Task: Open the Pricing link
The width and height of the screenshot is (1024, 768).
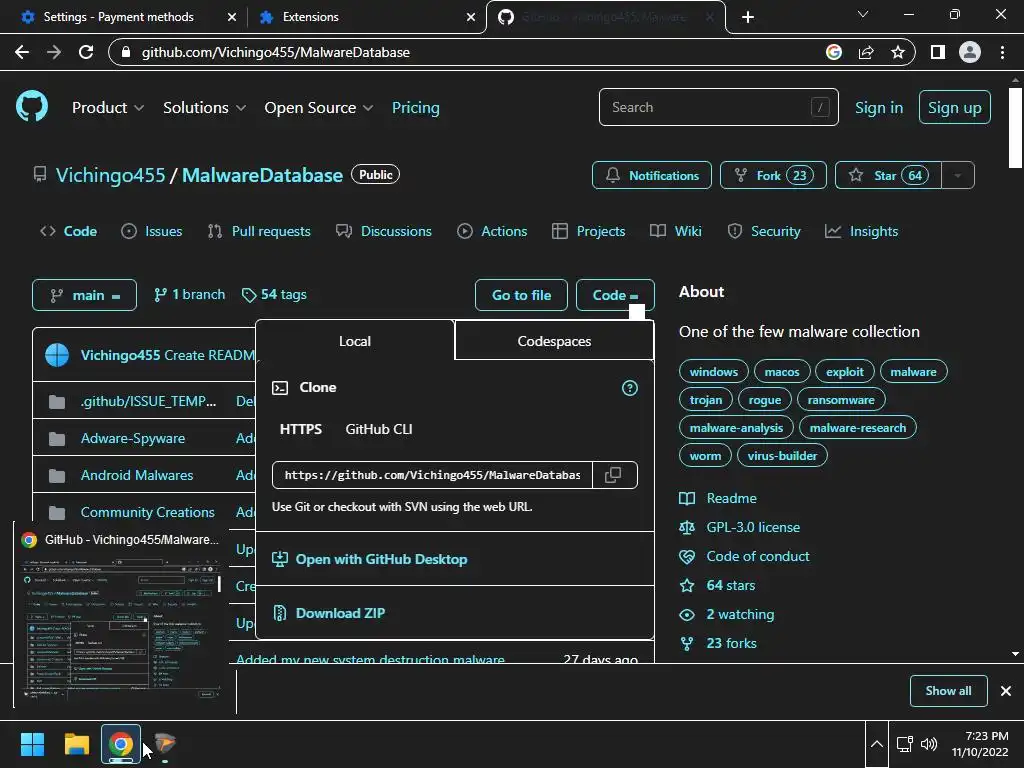Action: 415,108
